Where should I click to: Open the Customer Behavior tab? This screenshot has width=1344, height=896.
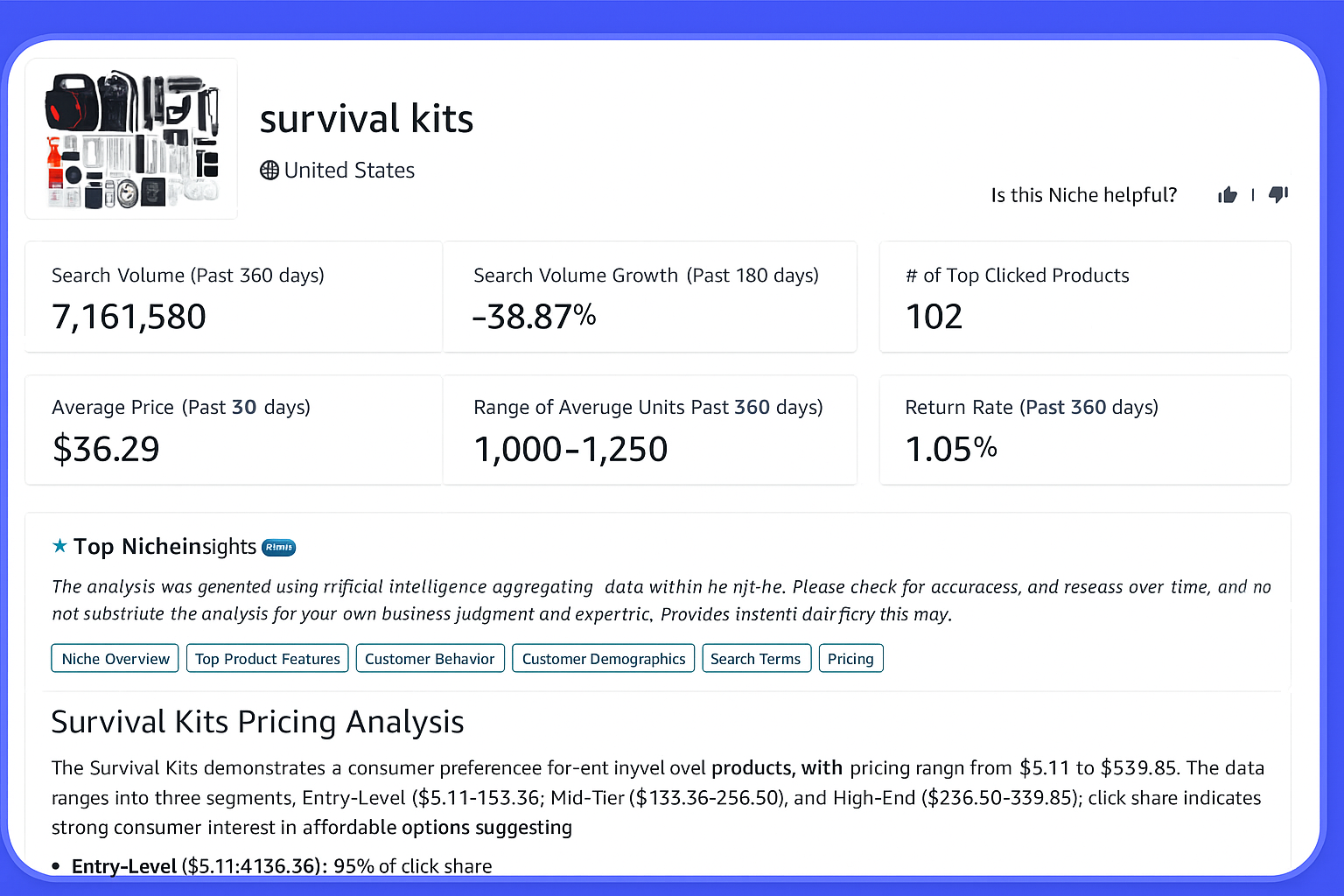(x=430, y=659)
